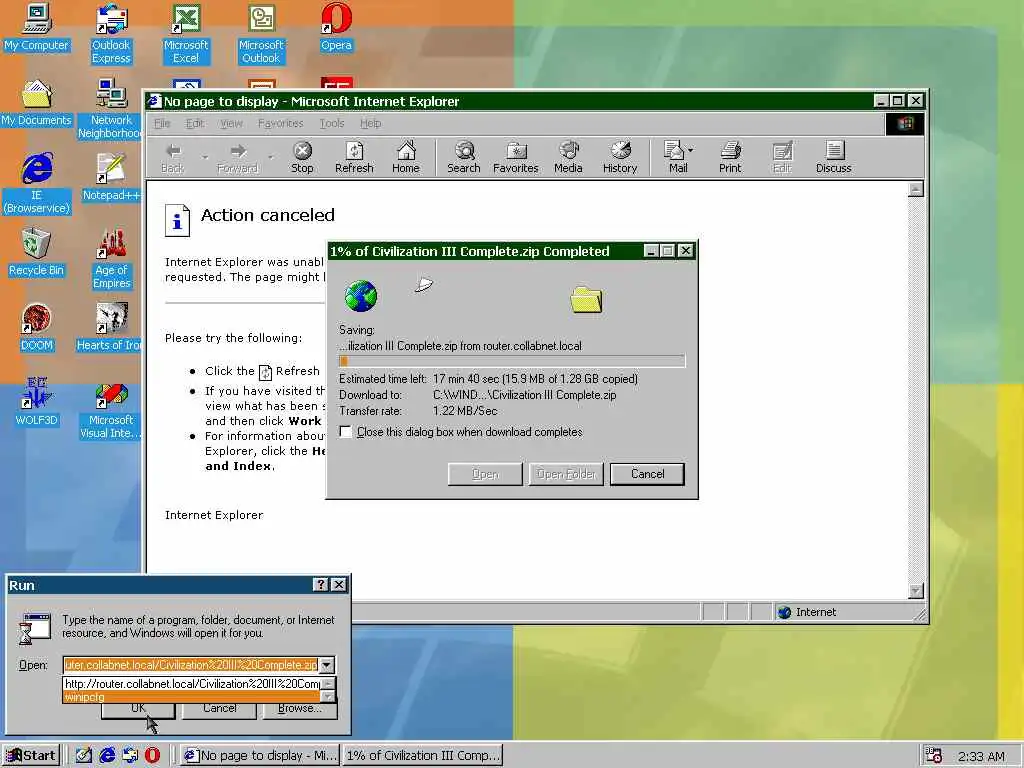Select the My Documents desktop icon
This screenshot has width=1024, height=768.
tap(36, 103)
